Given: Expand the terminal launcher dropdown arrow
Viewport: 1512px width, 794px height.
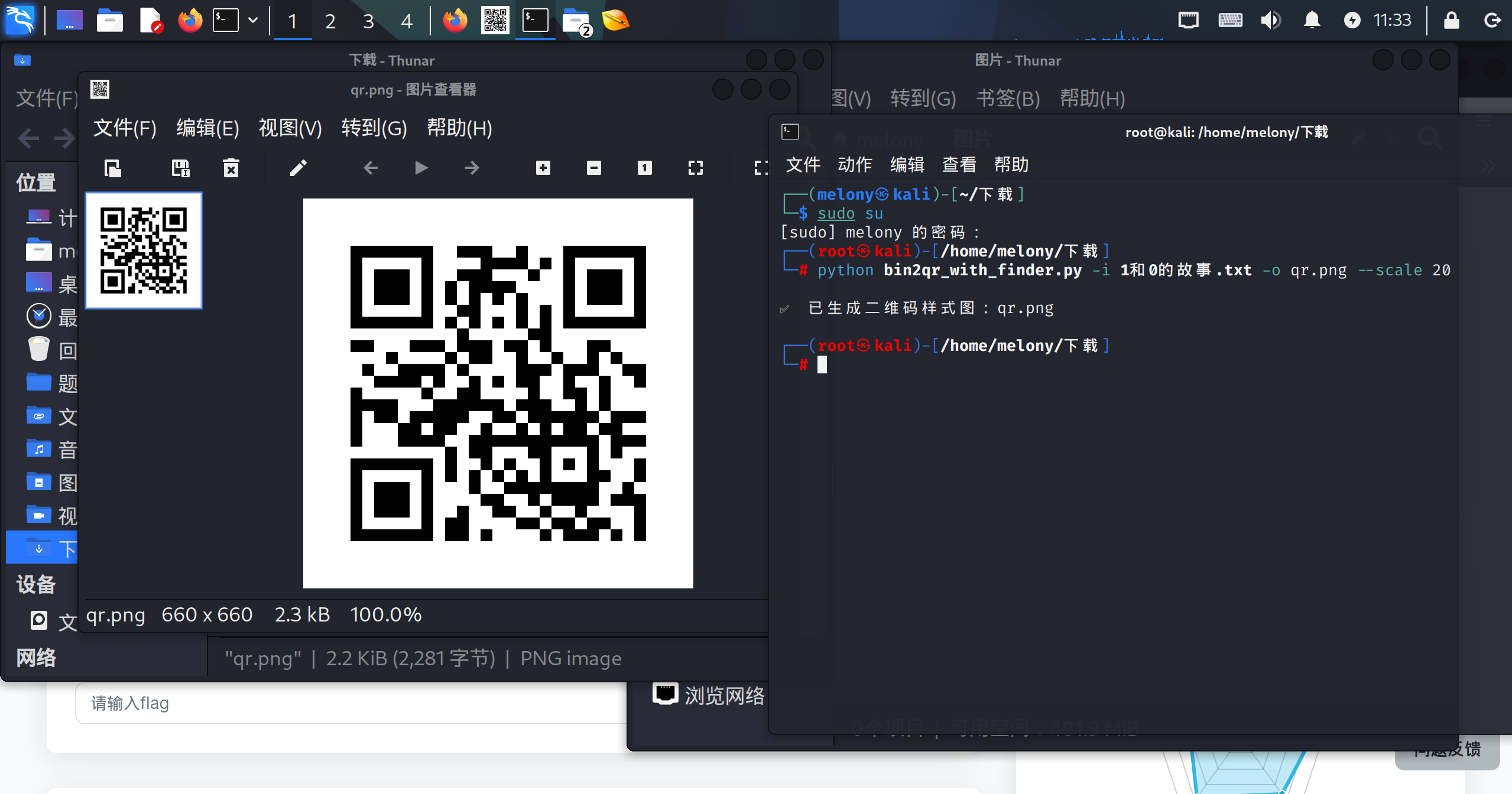Looking at the screenshot, I should (253, 21).
